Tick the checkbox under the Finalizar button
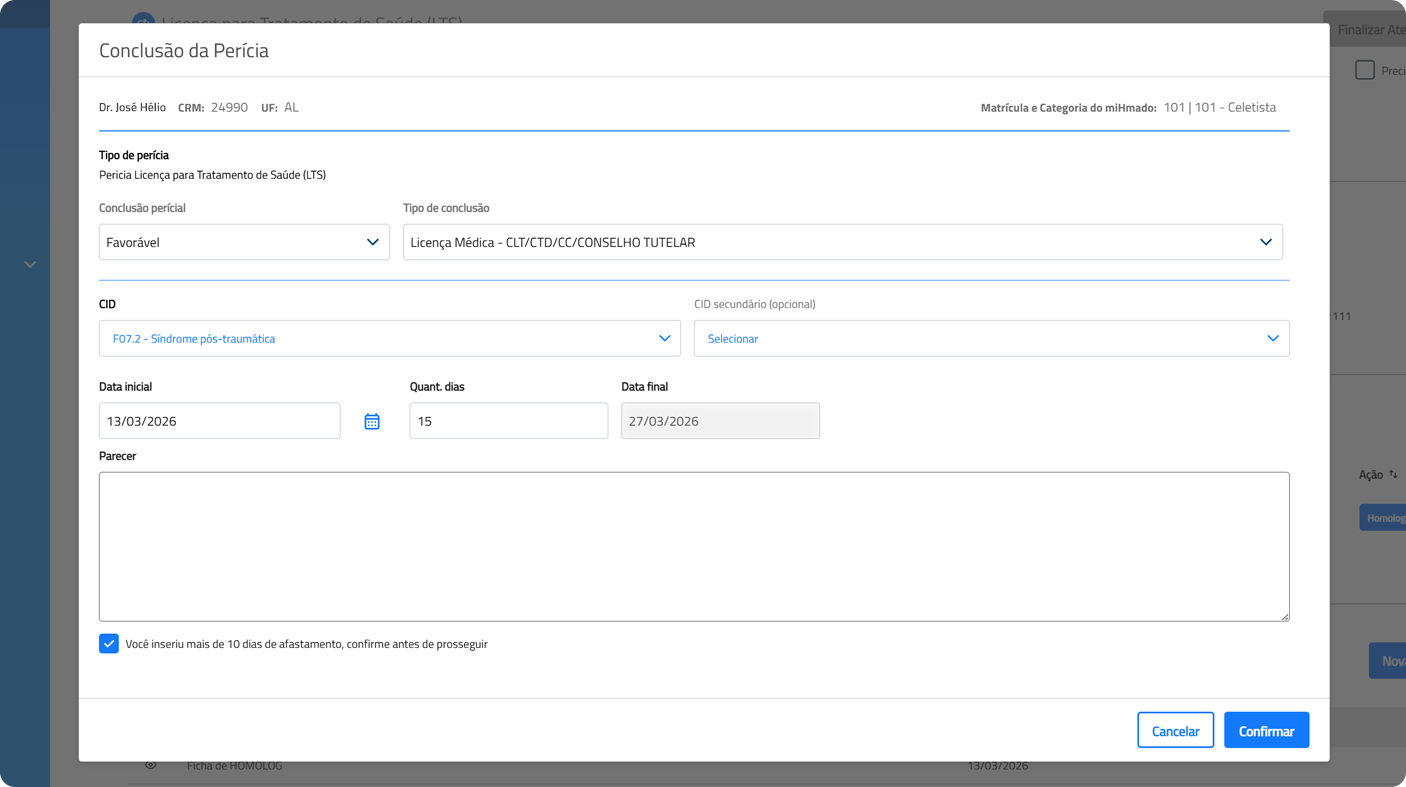 tap(1364, 70)
